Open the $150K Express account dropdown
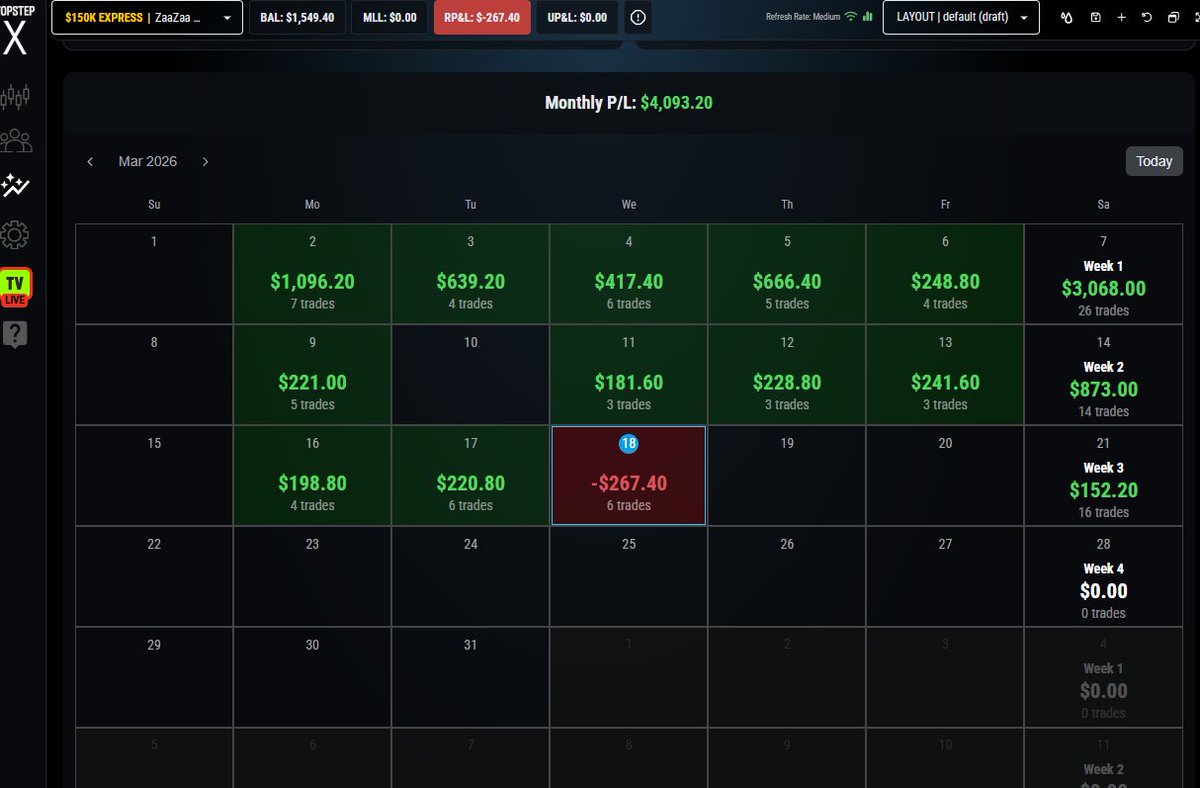The width and height of the screenshot is (1200, 788). 147,17
